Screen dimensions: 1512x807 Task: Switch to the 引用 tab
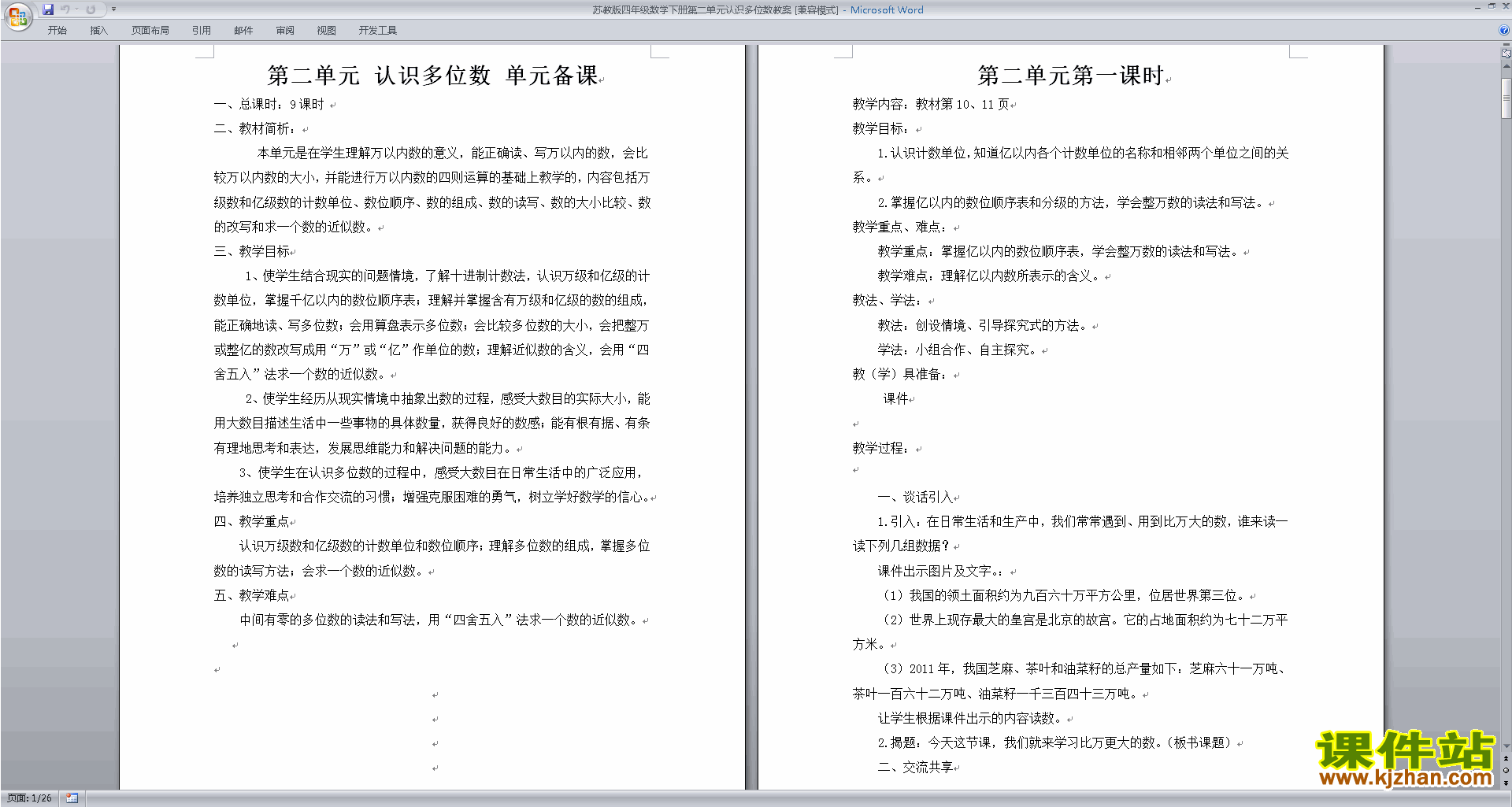202,31
